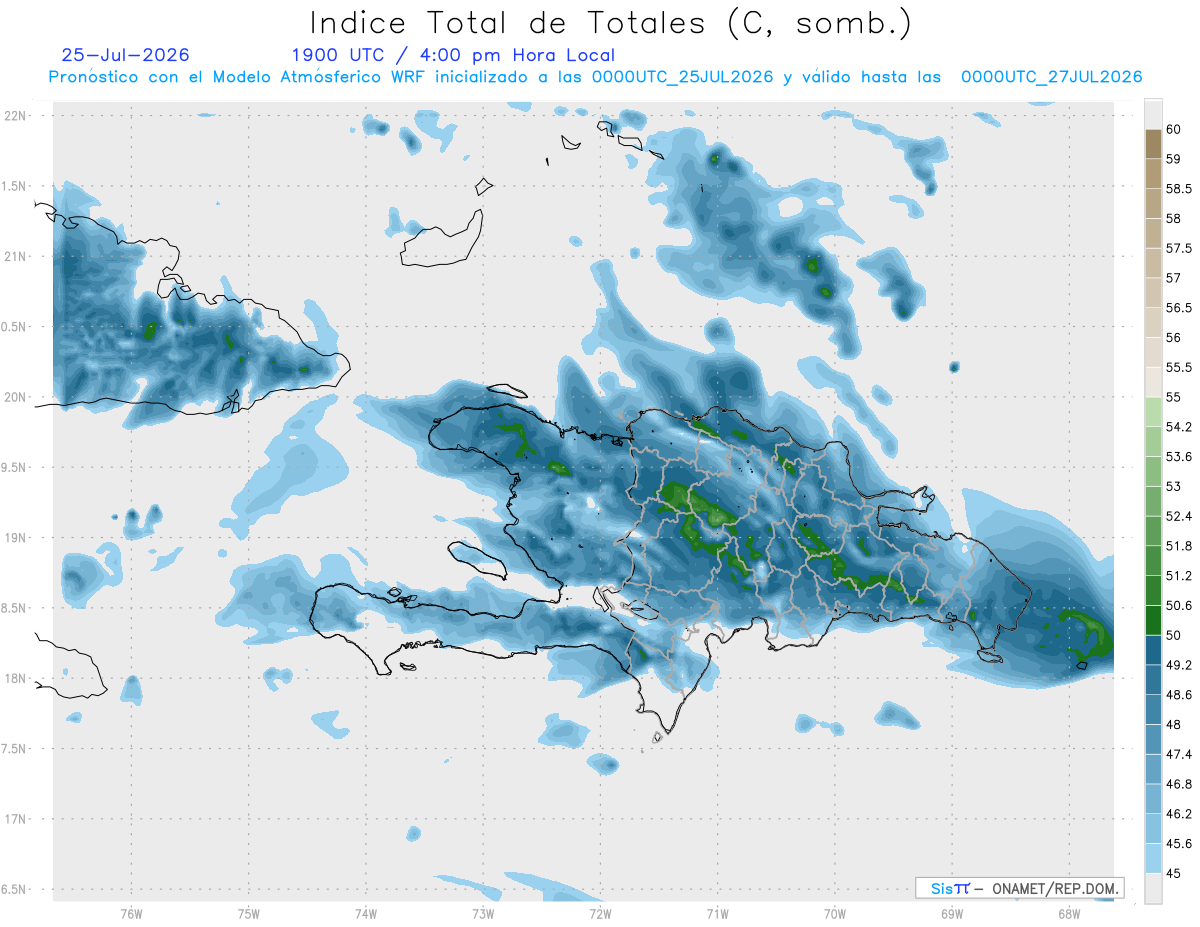Click the init time '0000UTC_25JUL2026' in the forecast line
This screenshot has width=1200, height=927.
[682, 77]
